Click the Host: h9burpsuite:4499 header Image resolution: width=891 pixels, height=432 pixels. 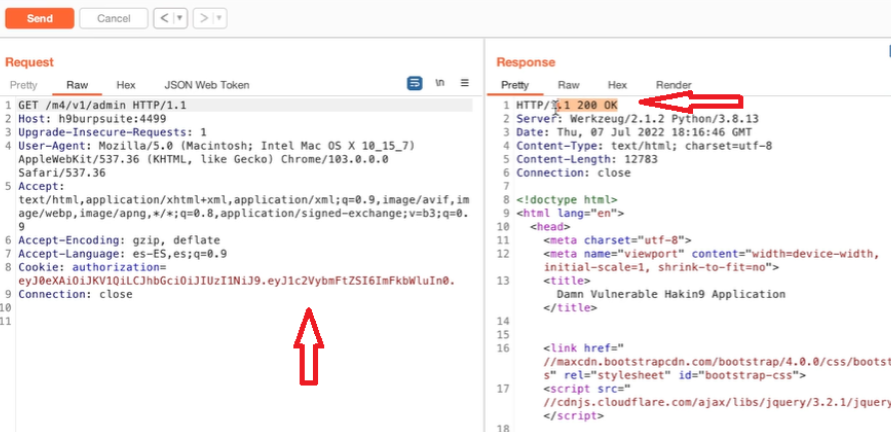(x=92, y=119)
